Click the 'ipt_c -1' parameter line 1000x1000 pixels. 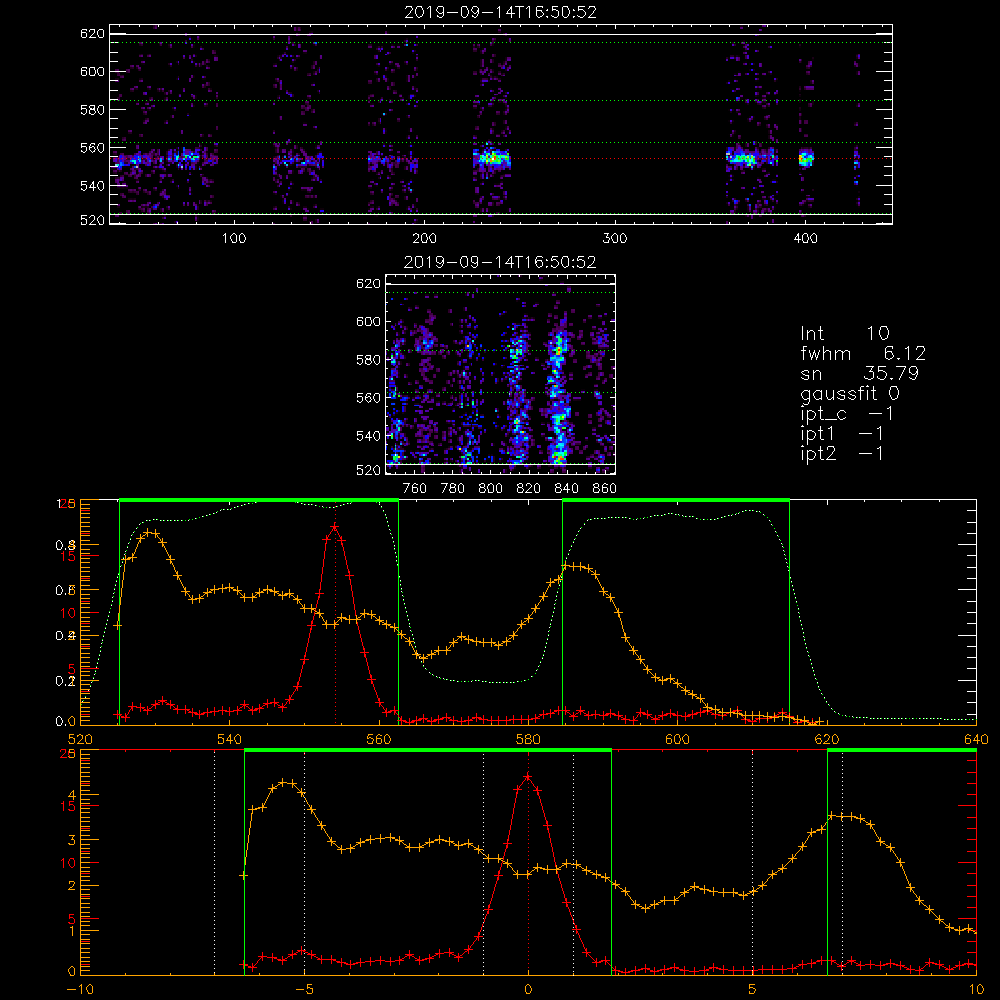pos(847,414)
